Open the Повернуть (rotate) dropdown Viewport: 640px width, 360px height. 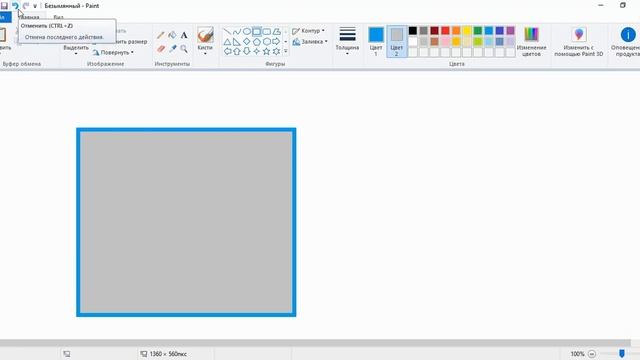pos(113,53)
